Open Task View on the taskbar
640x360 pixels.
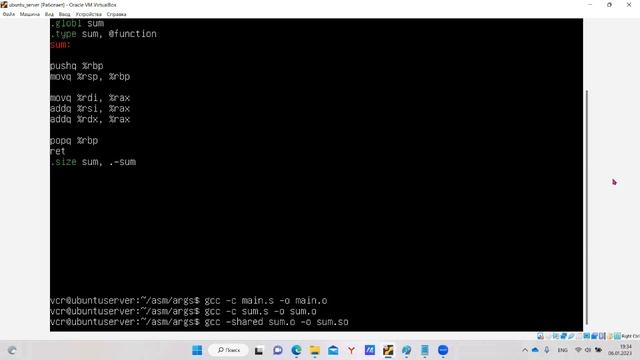coord(259,350)
